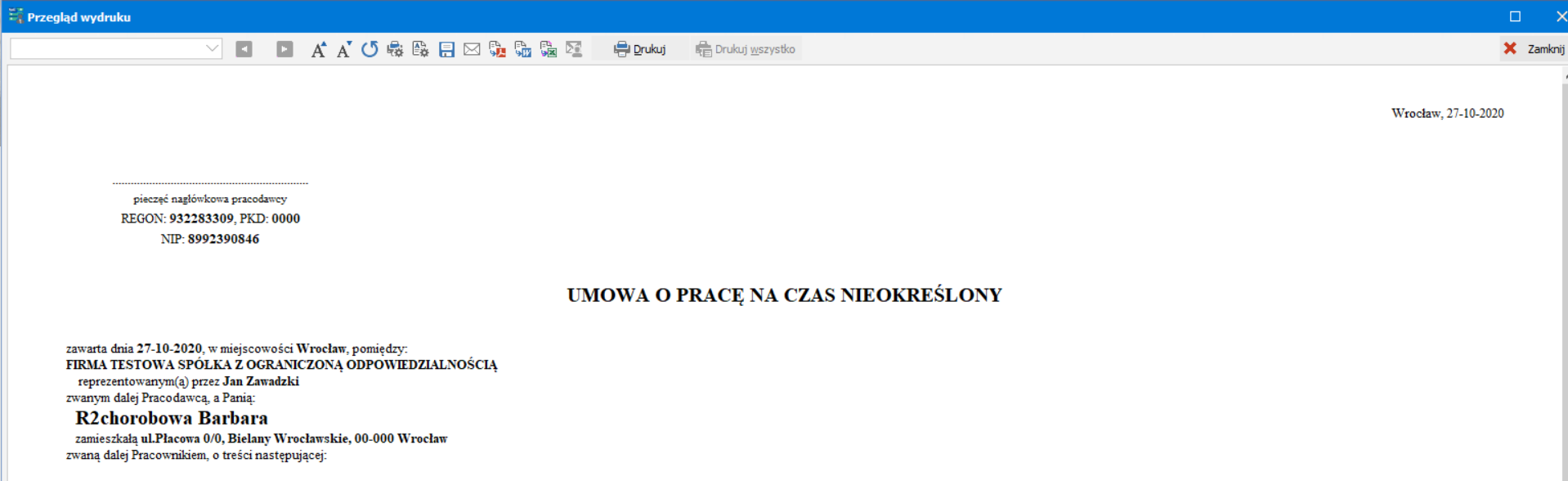Export the document to Word
The height and width of the screenshot is (481, 1568).
point(523,49)
